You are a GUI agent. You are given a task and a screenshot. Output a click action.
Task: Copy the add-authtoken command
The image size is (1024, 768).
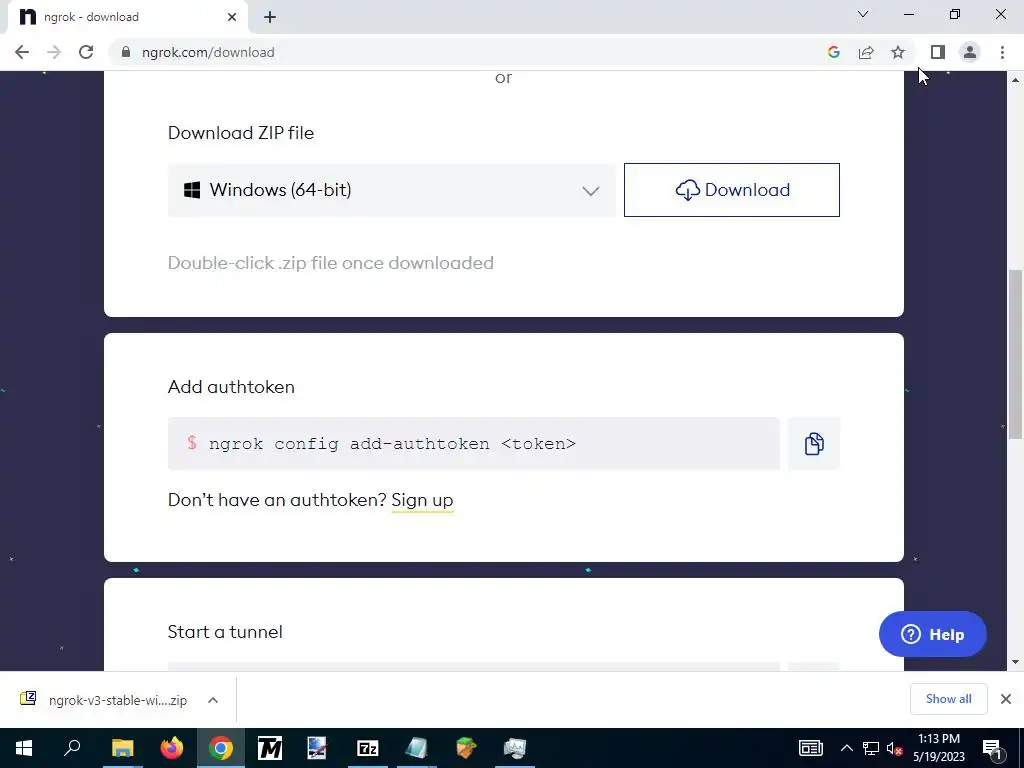[813, 444]
